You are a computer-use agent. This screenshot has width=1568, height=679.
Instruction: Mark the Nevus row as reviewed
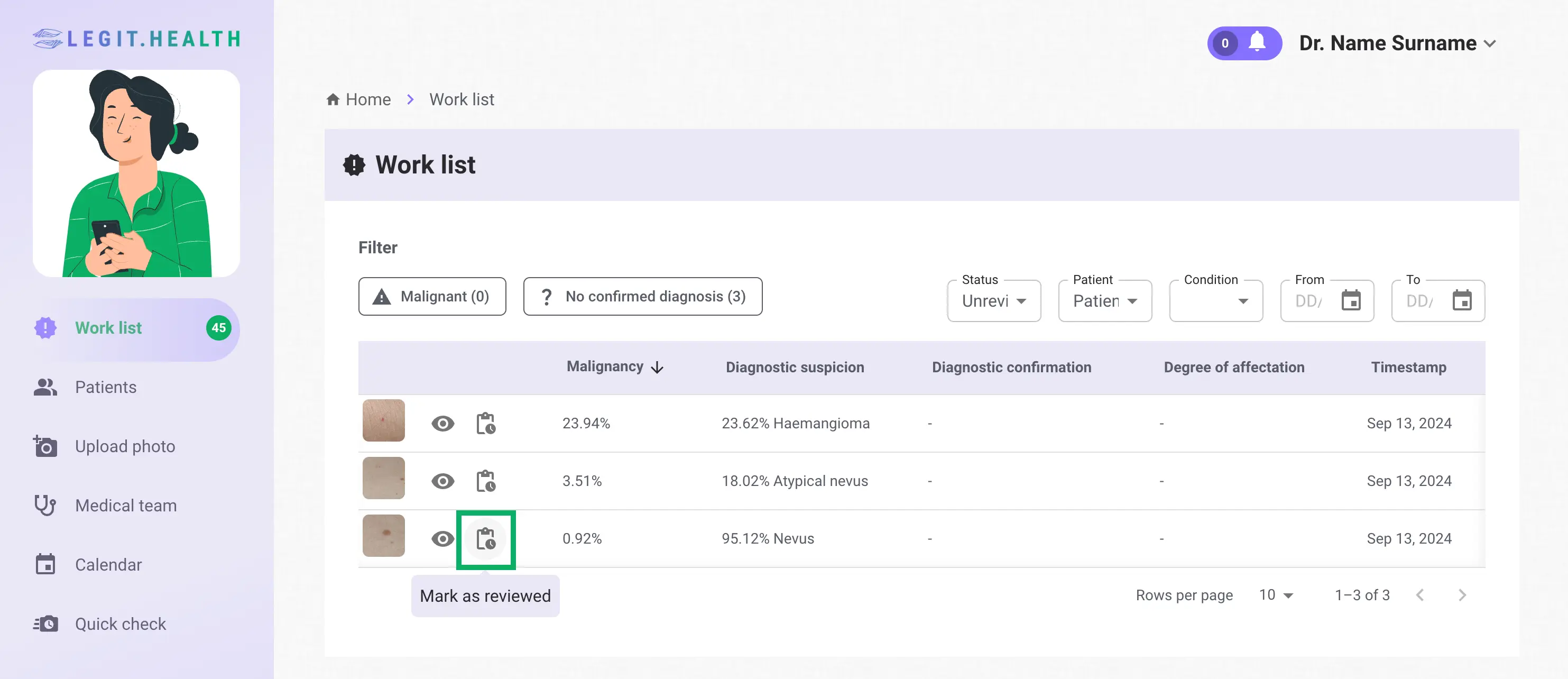coord(485,539)
